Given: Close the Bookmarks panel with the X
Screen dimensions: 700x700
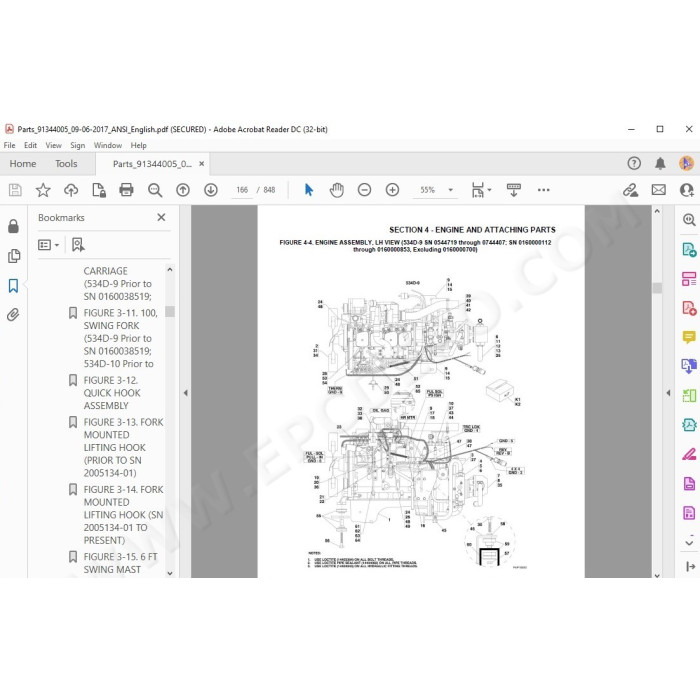Looking at the screenshot, I should tap(162, 217).
